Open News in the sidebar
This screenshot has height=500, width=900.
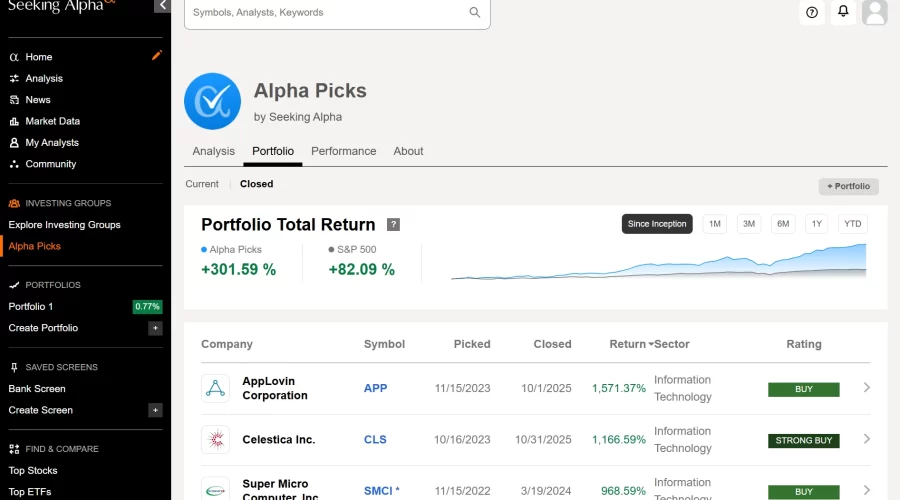(38, 100)
